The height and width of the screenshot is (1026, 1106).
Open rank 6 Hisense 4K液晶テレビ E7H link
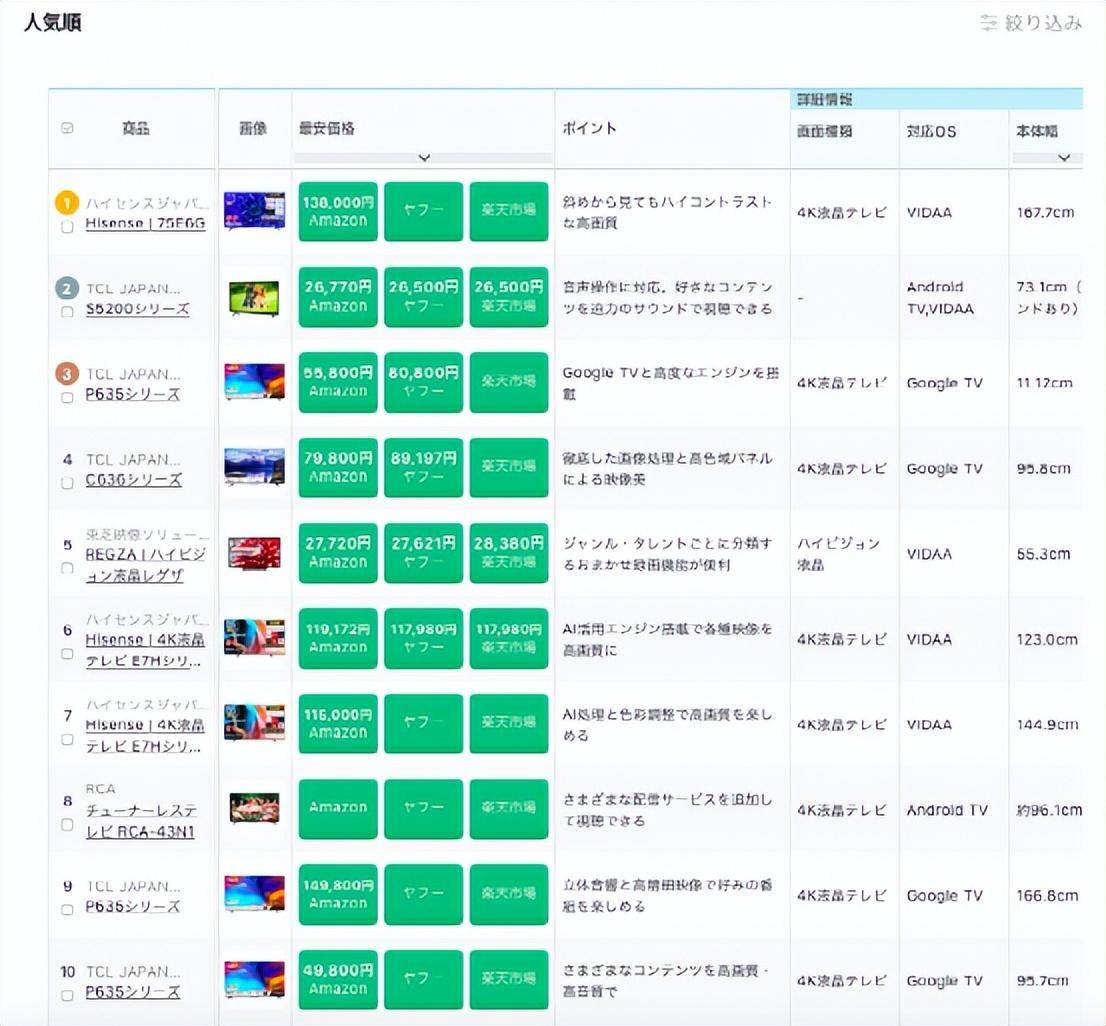[145, 650]
